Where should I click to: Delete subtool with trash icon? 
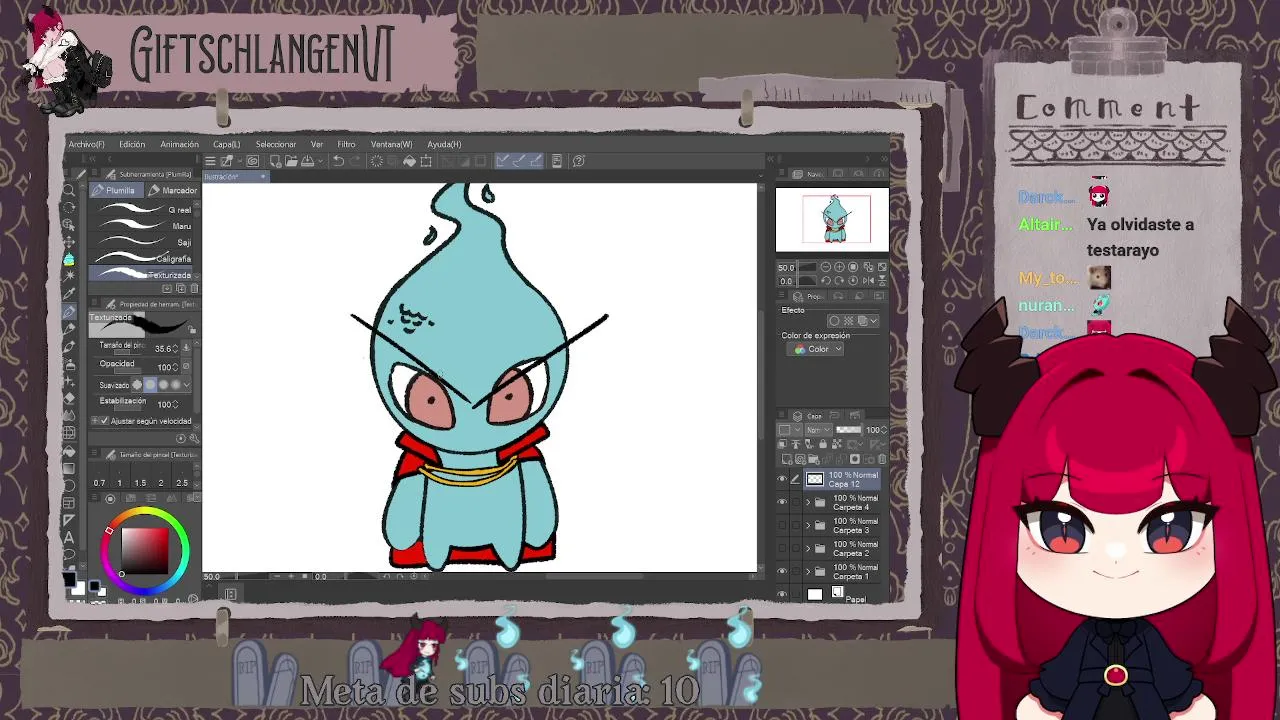coord(194,288)
